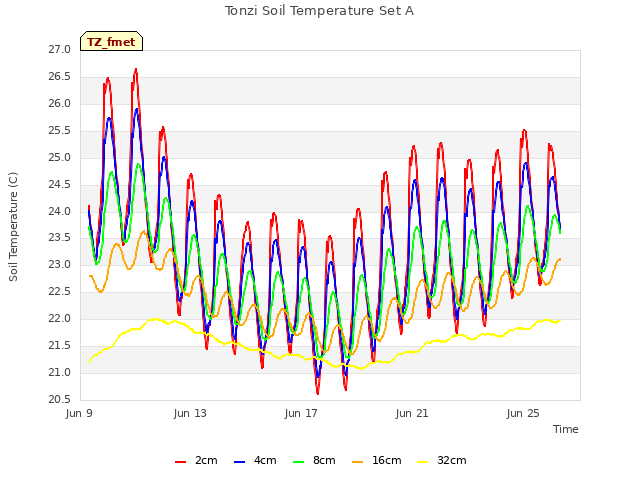The image size is (640, 480).
Task: Click the 22.5 y-axis tick label
Action: (x=60, y=292)
